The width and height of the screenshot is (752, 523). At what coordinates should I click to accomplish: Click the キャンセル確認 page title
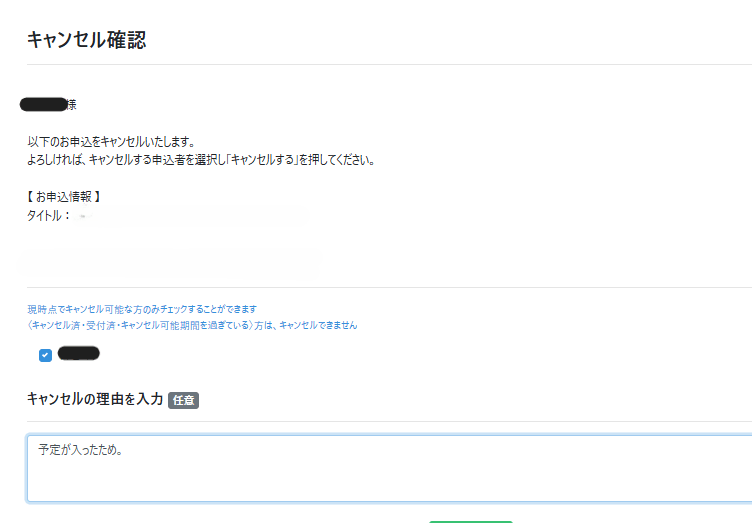click(86, 40)
